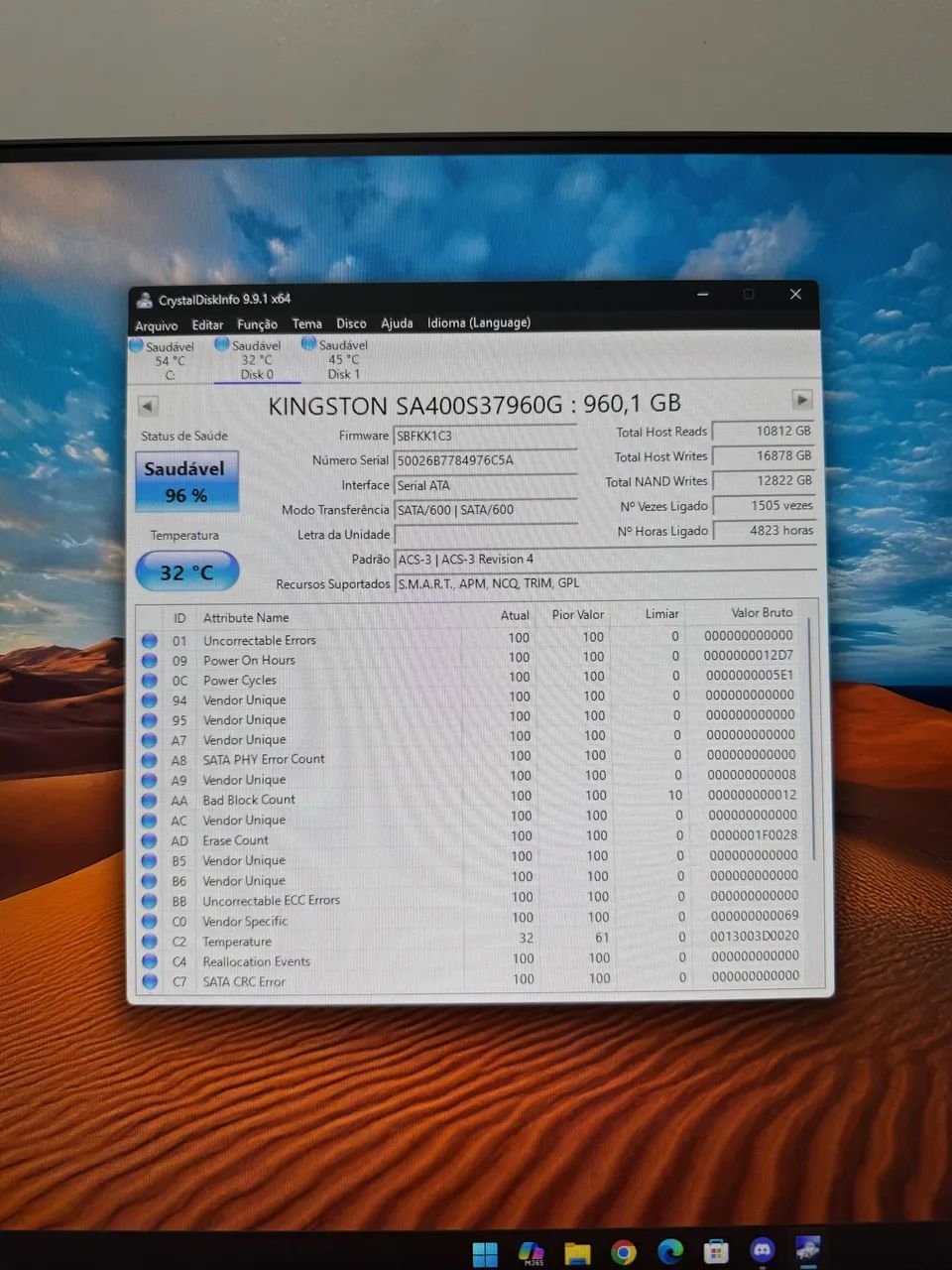
Task: Click raw value 0000001F0028
Action: pyautogui.click(x=753, y=835)
